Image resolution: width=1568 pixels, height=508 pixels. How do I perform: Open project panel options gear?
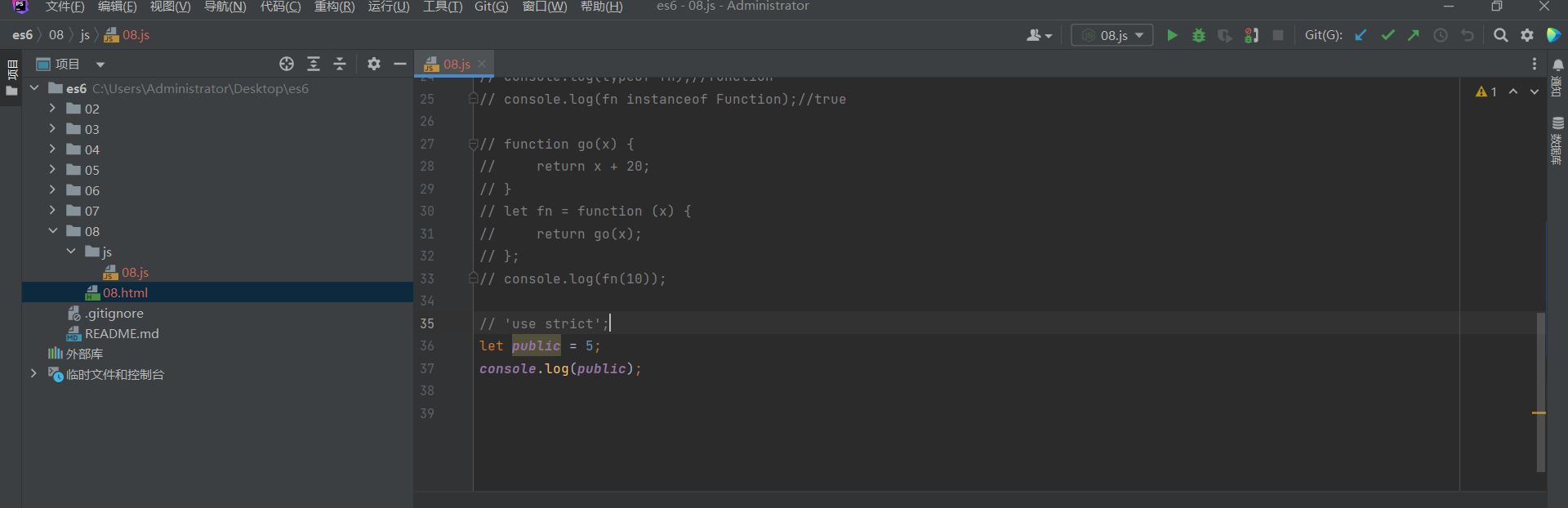point(374,64)
